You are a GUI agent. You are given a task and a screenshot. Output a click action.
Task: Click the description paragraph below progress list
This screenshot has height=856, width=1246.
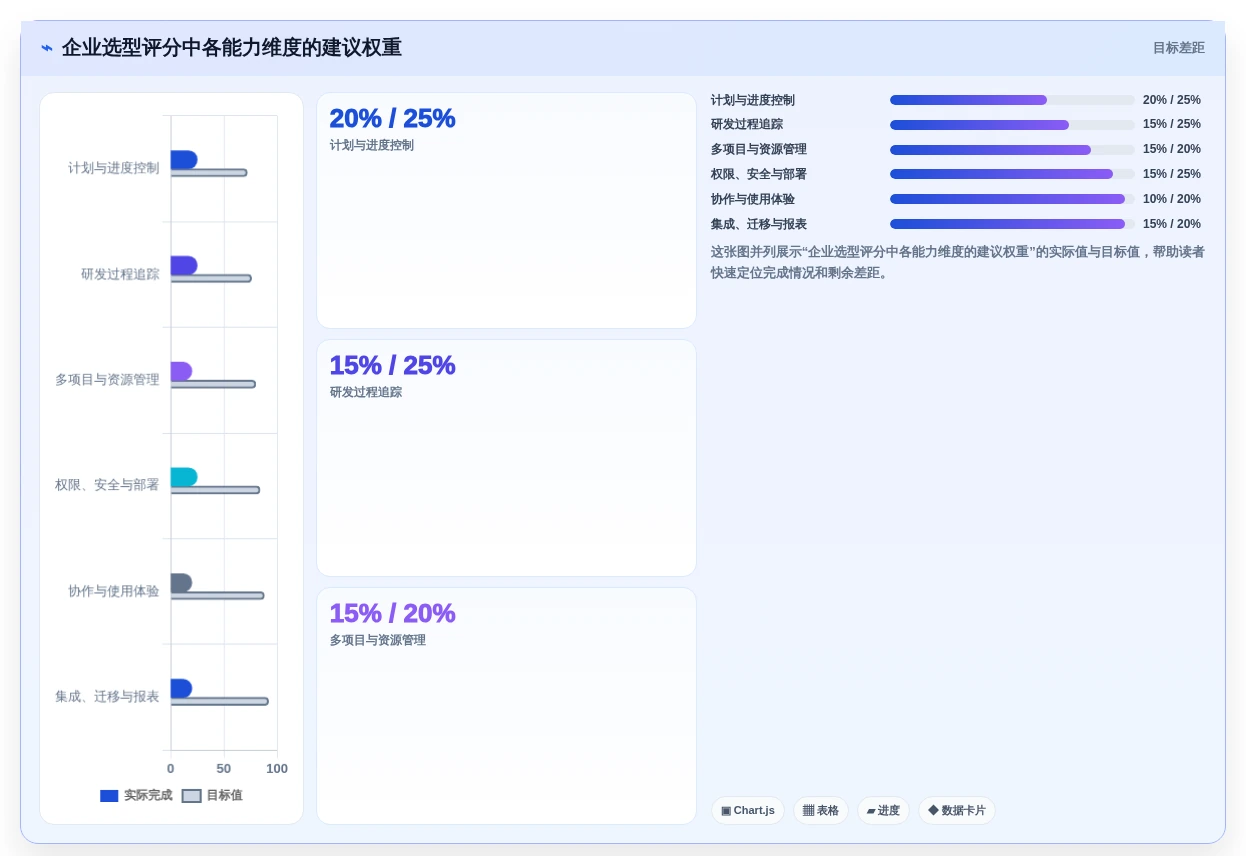point(958,262)
